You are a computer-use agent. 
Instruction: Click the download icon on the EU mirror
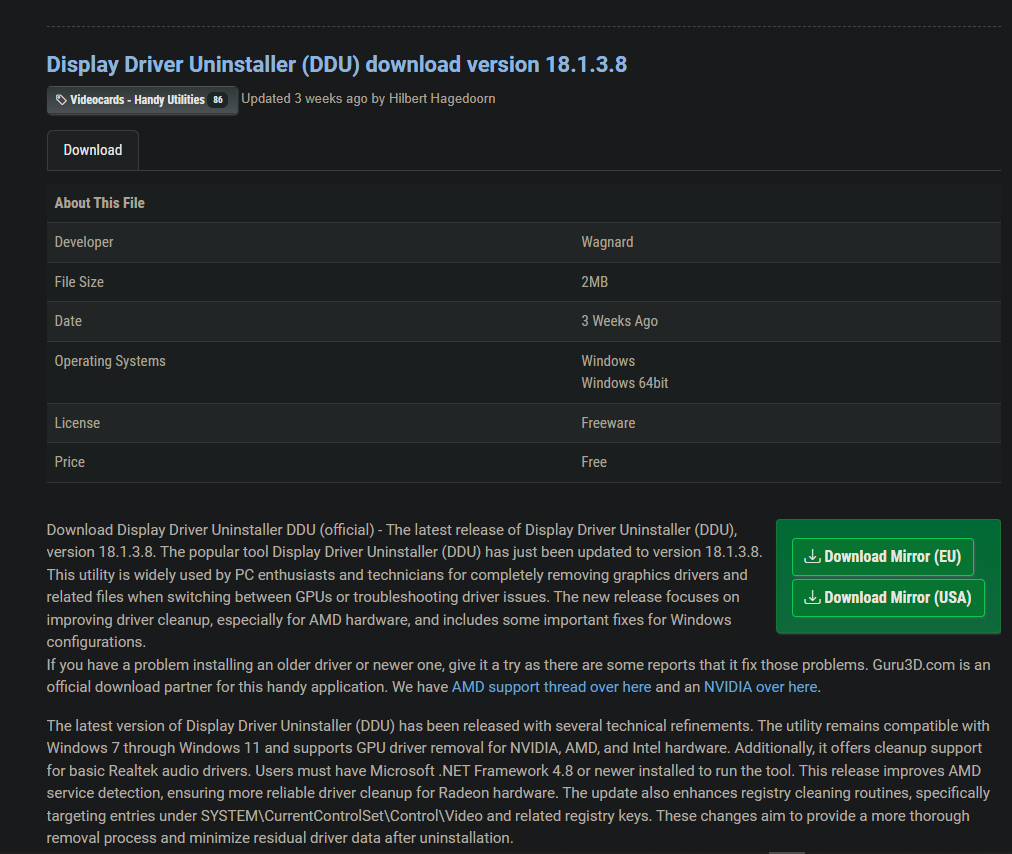812,556
